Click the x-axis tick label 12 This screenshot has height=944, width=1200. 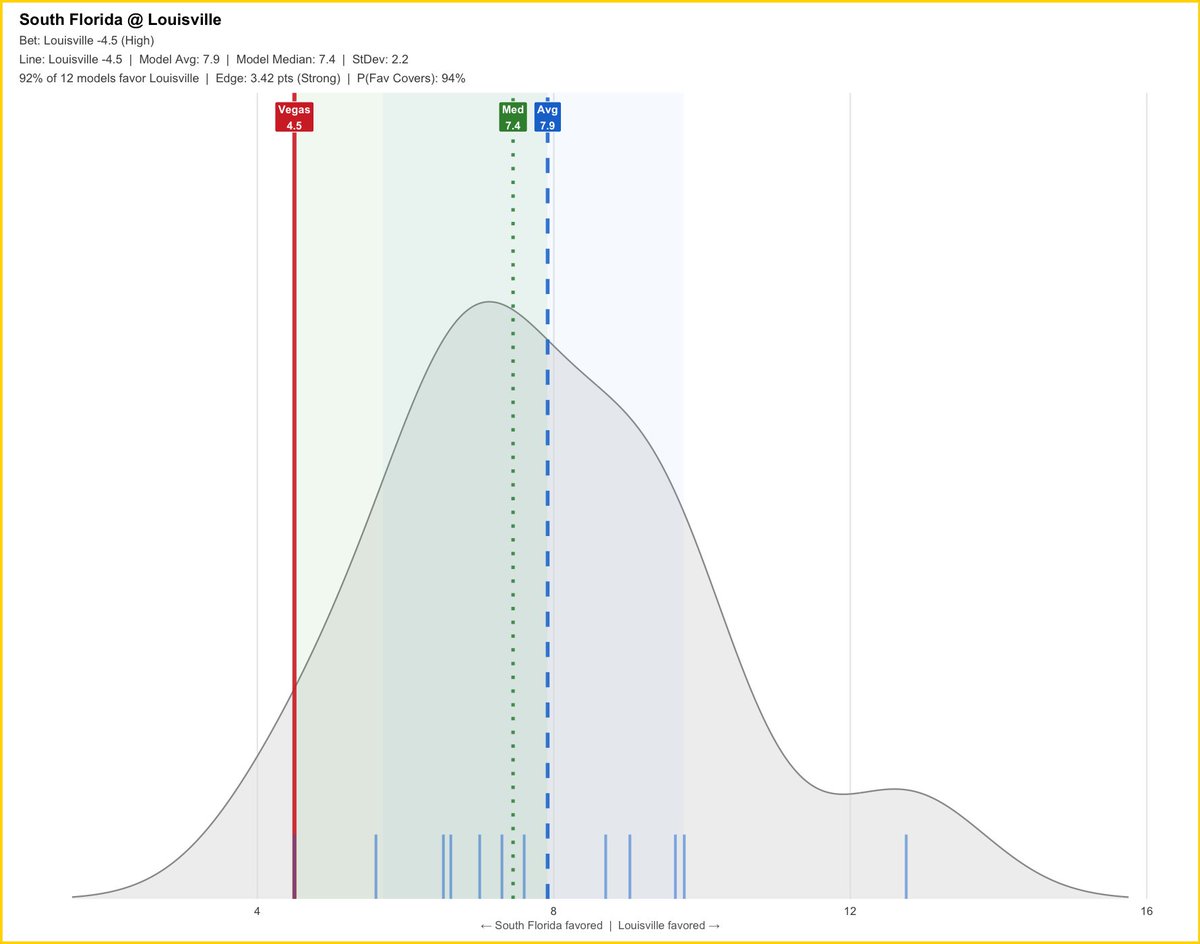click(x=850, y=911)
